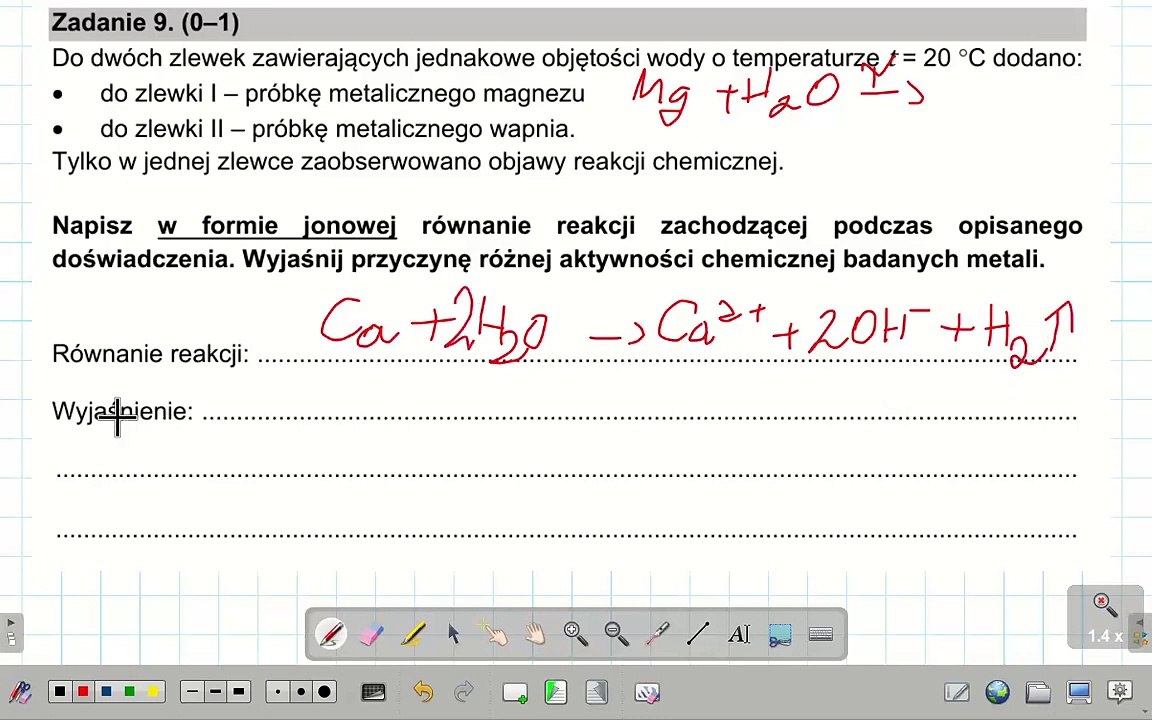This screenshot has width=1152, height=720.
Task: Pick the black color swatch
Action: (60, 691)
